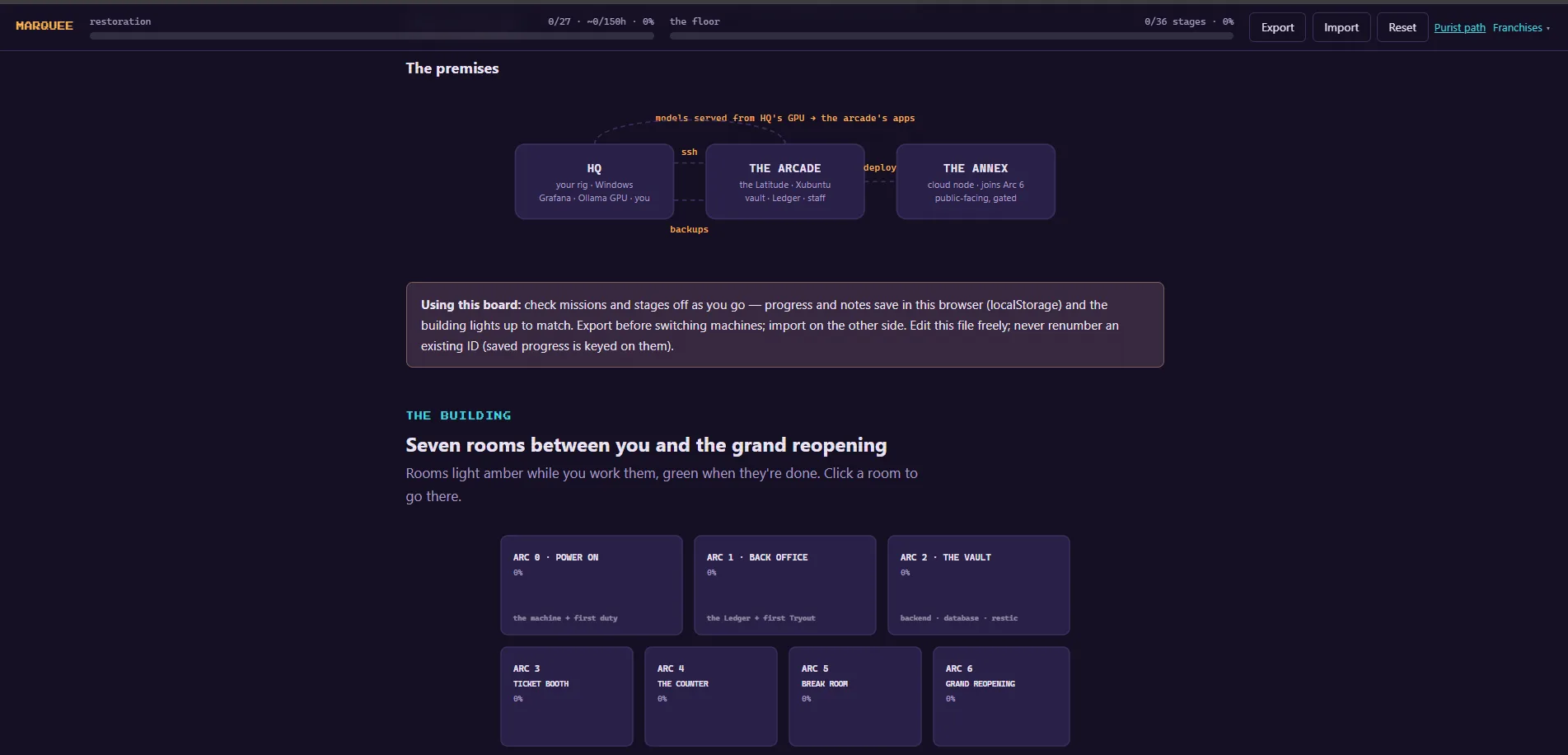1568x755 pixels.
Task: Go to the ARC 4 THE COUNTER room
Action: 711,696
